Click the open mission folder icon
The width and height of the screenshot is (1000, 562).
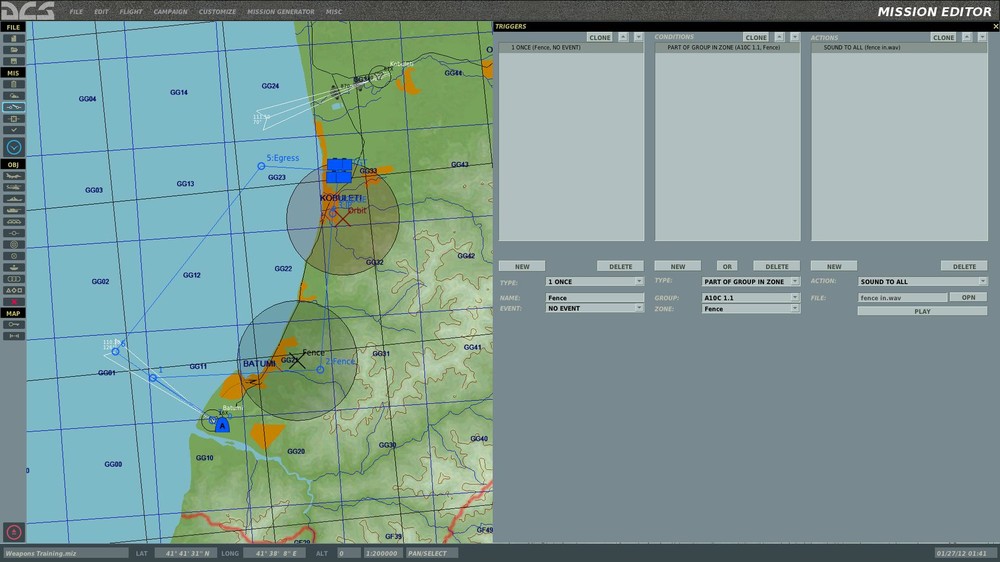(14, 49)
